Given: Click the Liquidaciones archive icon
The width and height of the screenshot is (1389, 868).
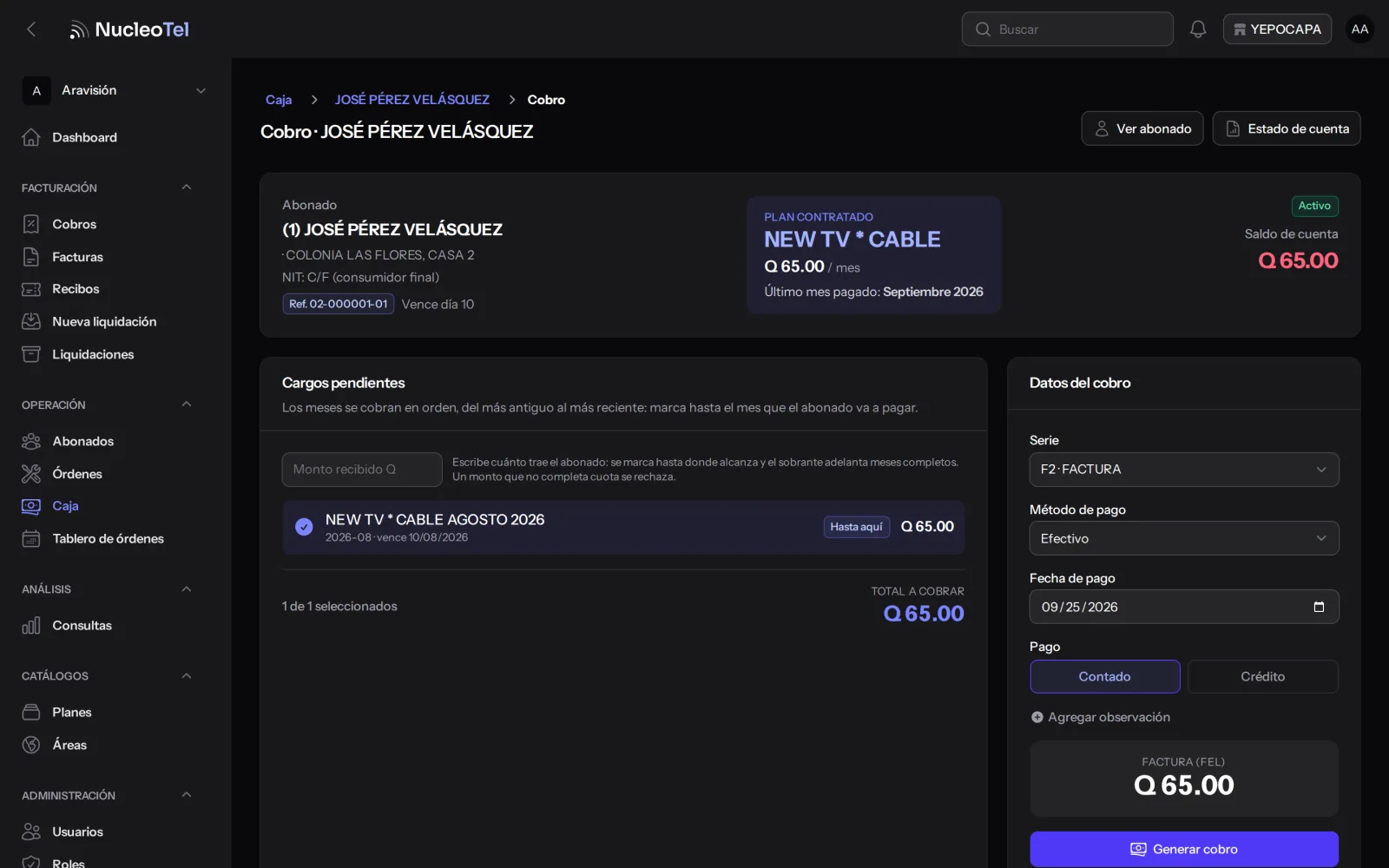Looking at the screenshot, I should pyautogui.click(x=31, y=354).
